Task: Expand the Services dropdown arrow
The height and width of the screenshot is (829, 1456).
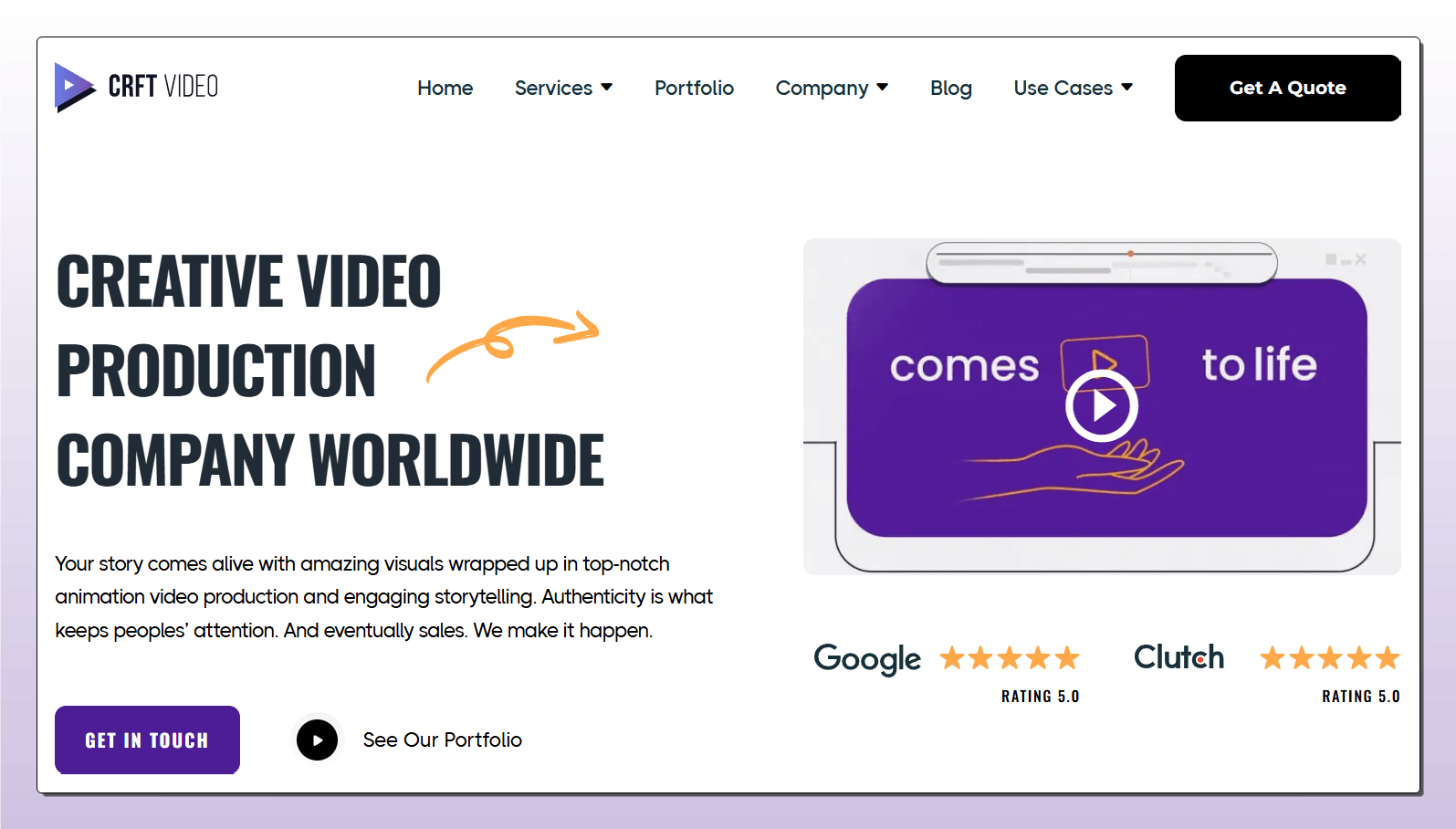Action: [x=607, y=88]
